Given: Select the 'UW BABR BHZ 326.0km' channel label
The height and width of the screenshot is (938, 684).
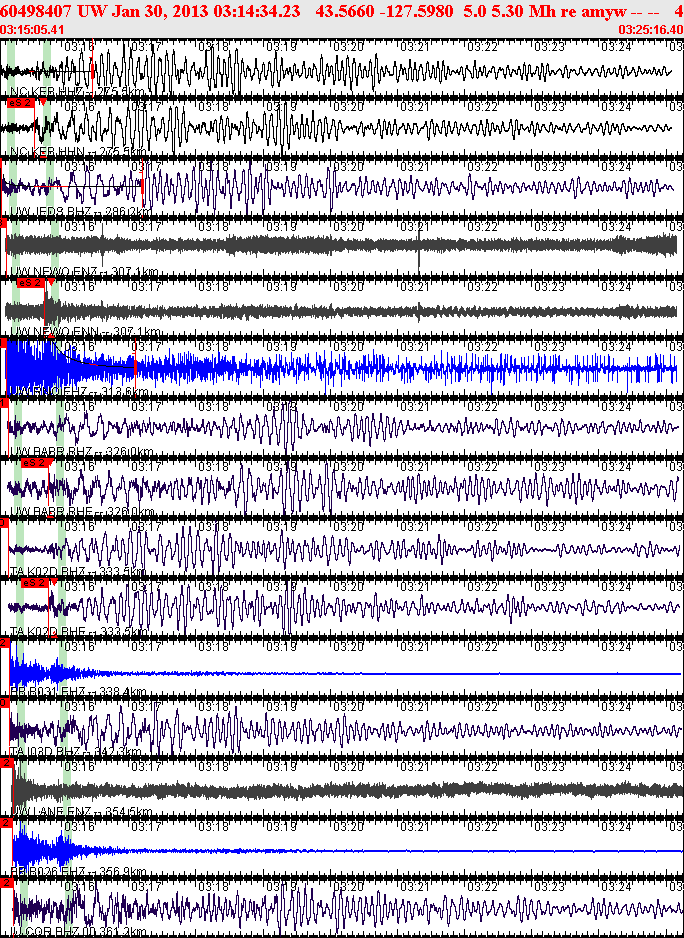Looking at the screenshot, I should tap(81, 451).
